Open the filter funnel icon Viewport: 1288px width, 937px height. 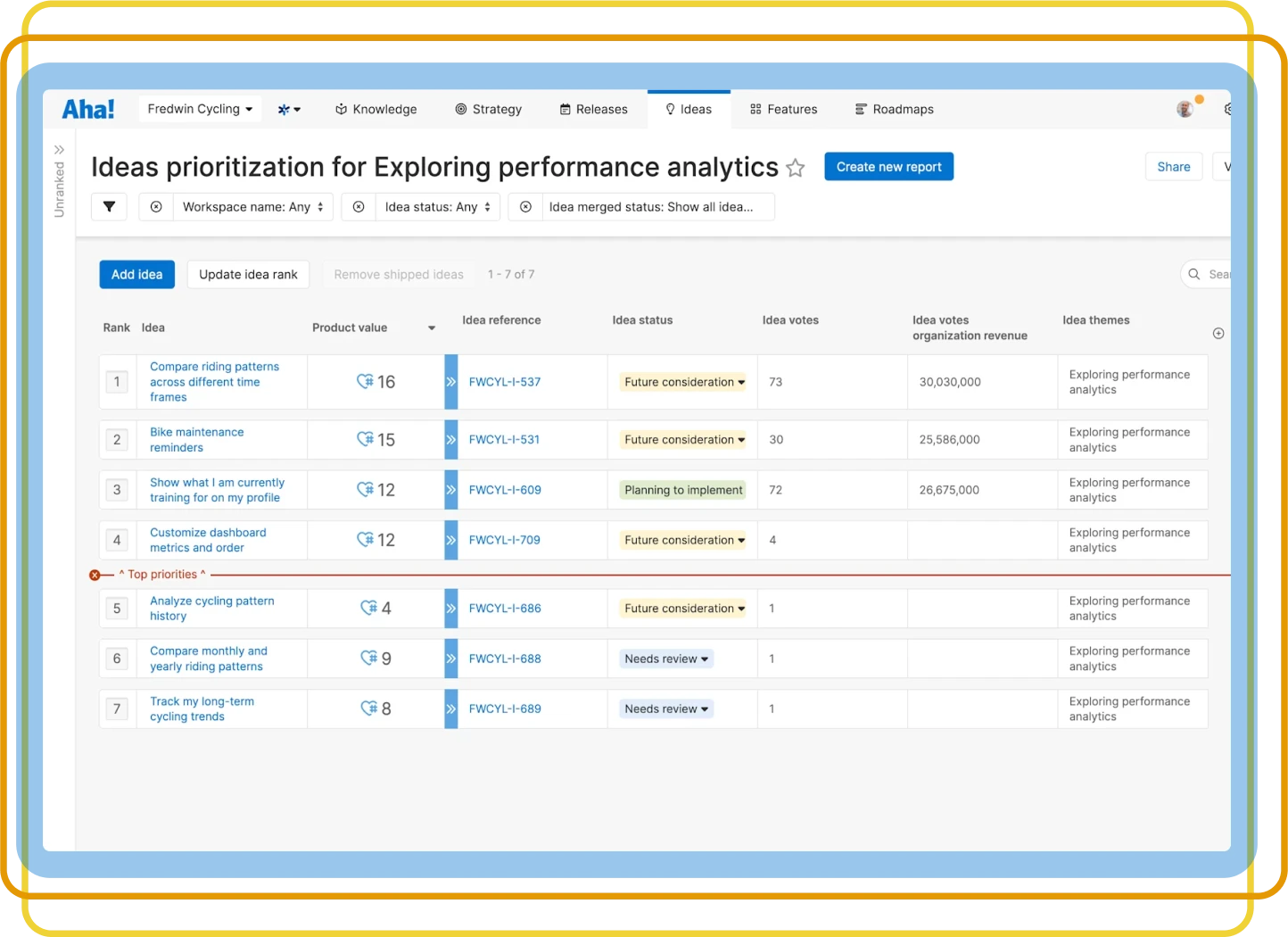point(109,207)
